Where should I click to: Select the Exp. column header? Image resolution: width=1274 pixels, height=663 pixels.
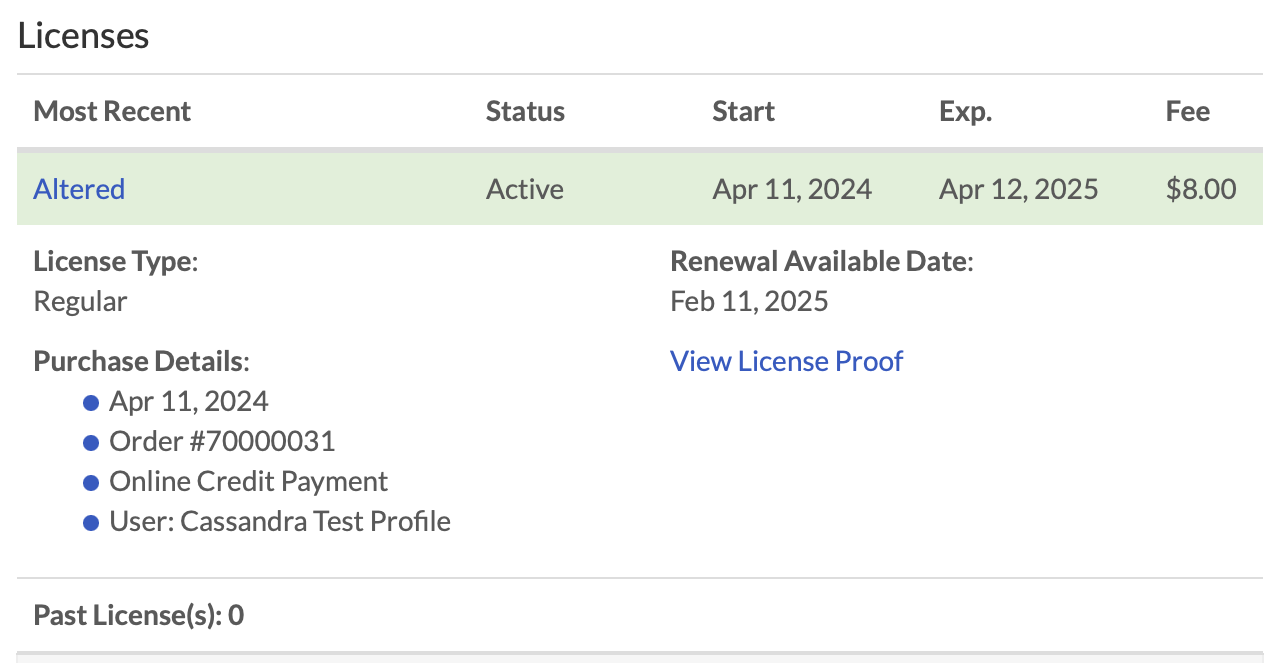965,111
